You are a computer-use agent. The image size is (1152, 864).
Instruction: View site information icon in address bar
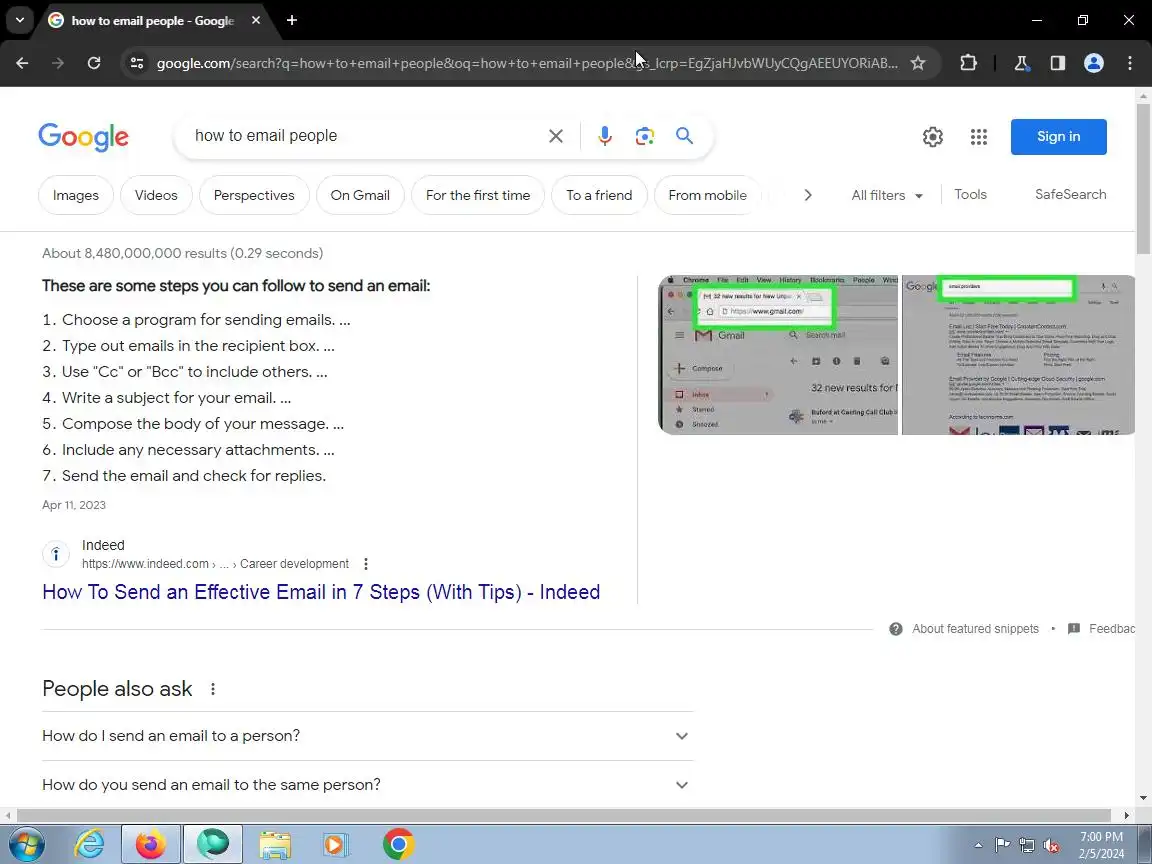[x=137, y=63]
